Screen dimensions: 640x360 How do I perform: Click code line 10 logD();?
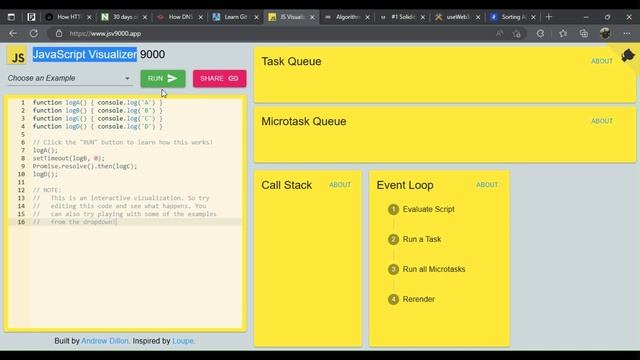click(45, 174)
